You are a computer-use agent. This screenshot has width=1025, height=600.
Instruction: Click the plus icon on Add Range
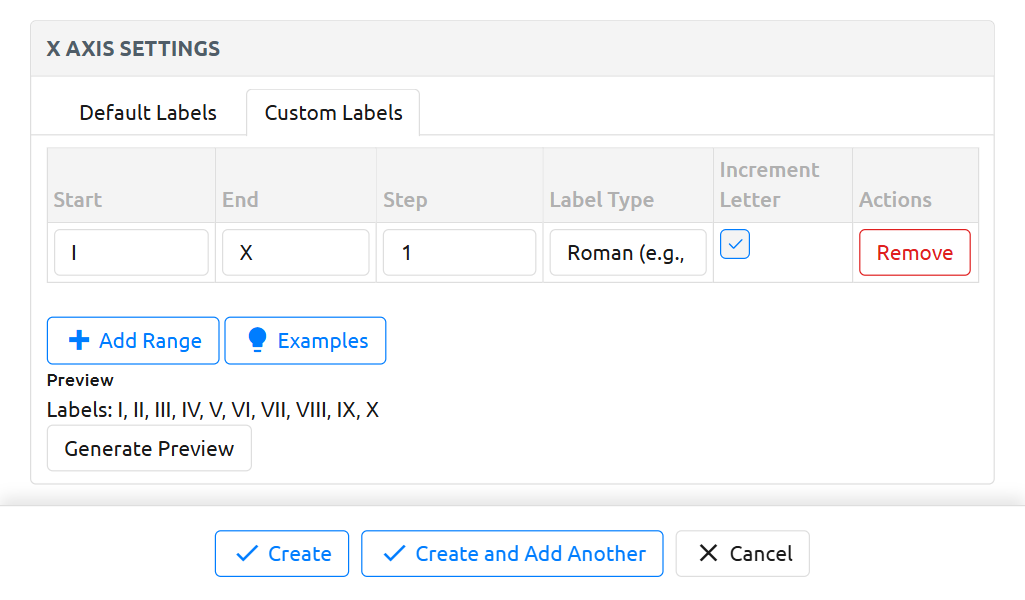pyautogui.click(x=79, y=341)
